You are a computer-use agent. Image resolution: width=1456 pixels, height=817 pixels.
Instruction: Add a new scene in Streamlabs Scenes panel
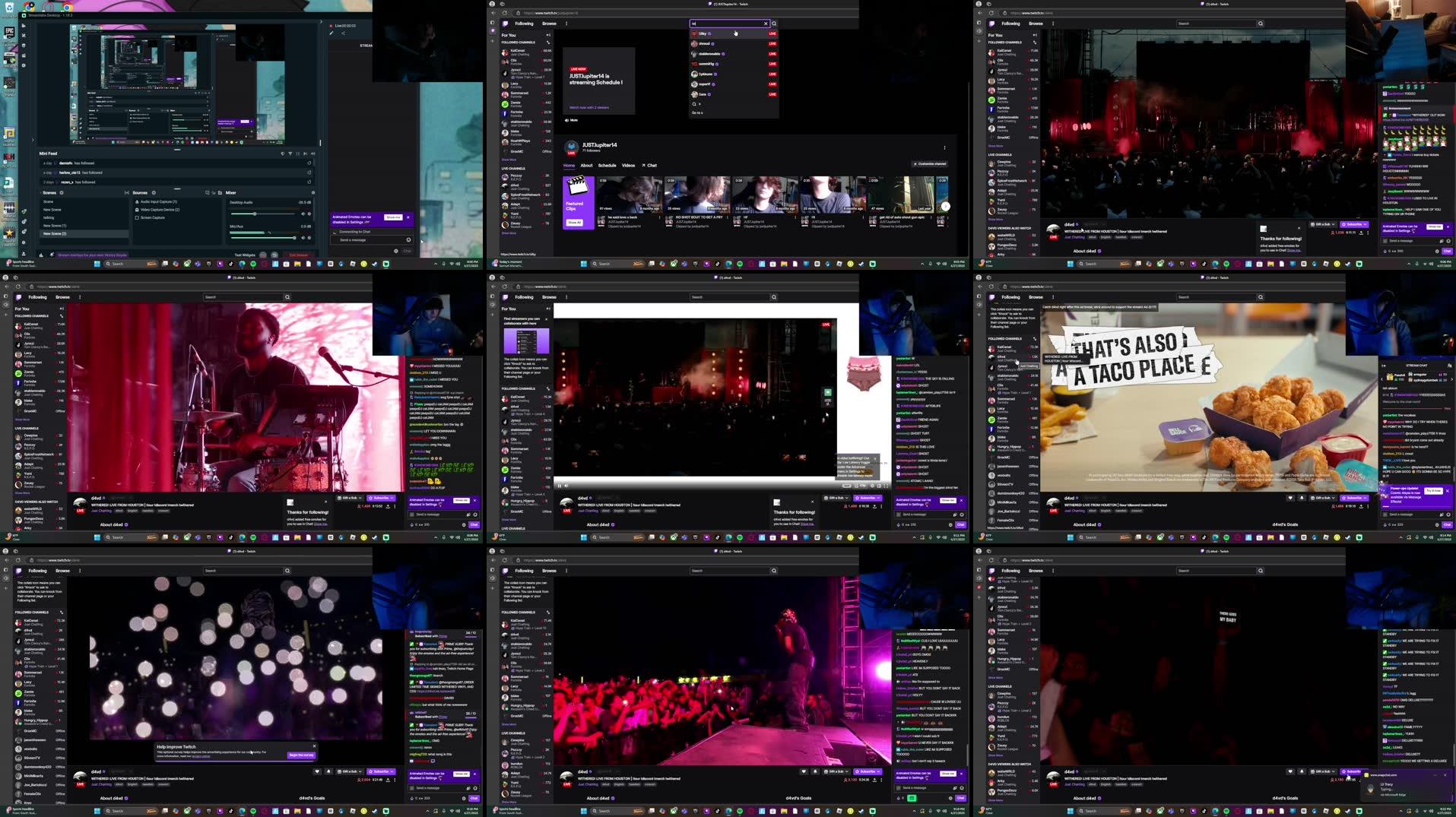[62, 192]
